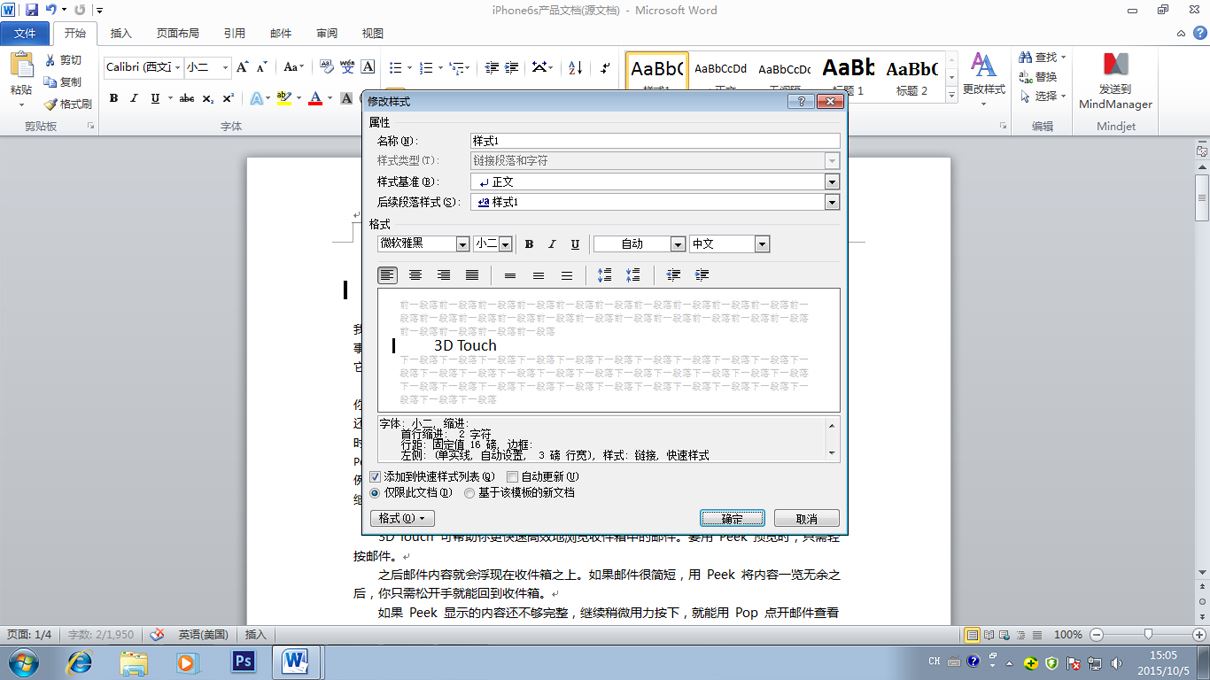Open the ribbon font size dropdown
Viewport: 1210px width, 680px height.
[225, 67]
